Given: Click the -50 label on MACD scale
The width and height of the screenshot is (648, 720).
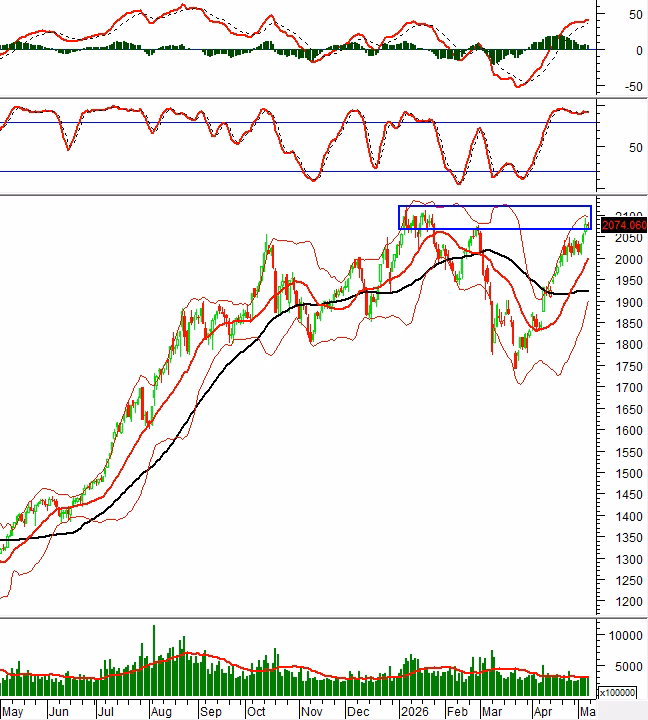Looking at the screenshot, I should coord(633,86).
